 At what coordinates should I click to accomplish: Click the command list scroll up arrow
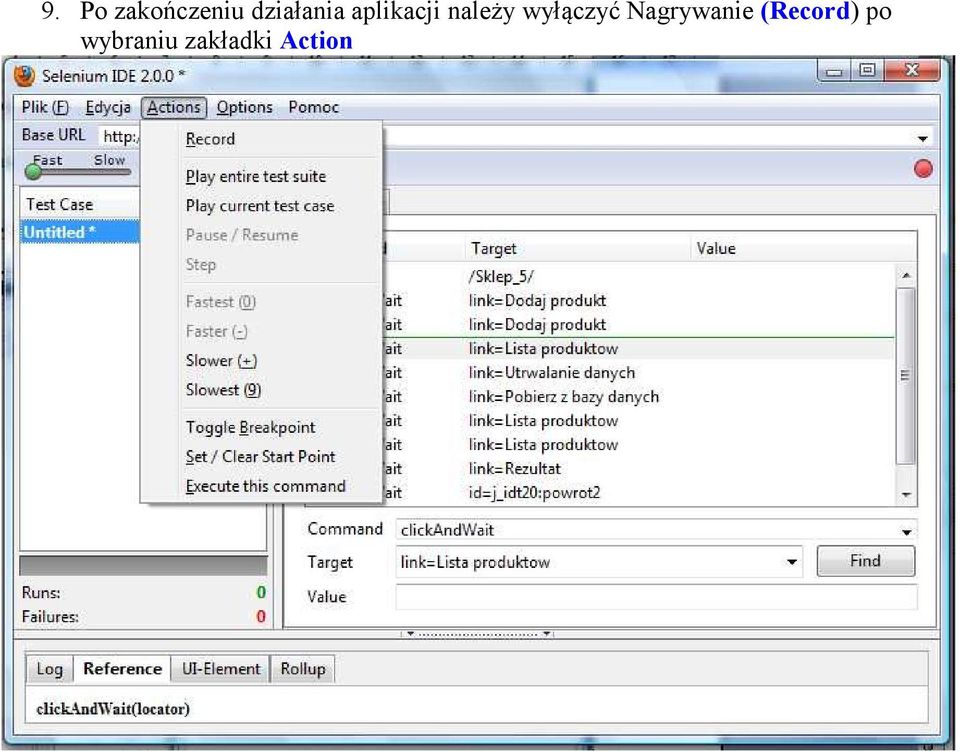(906, 276)
